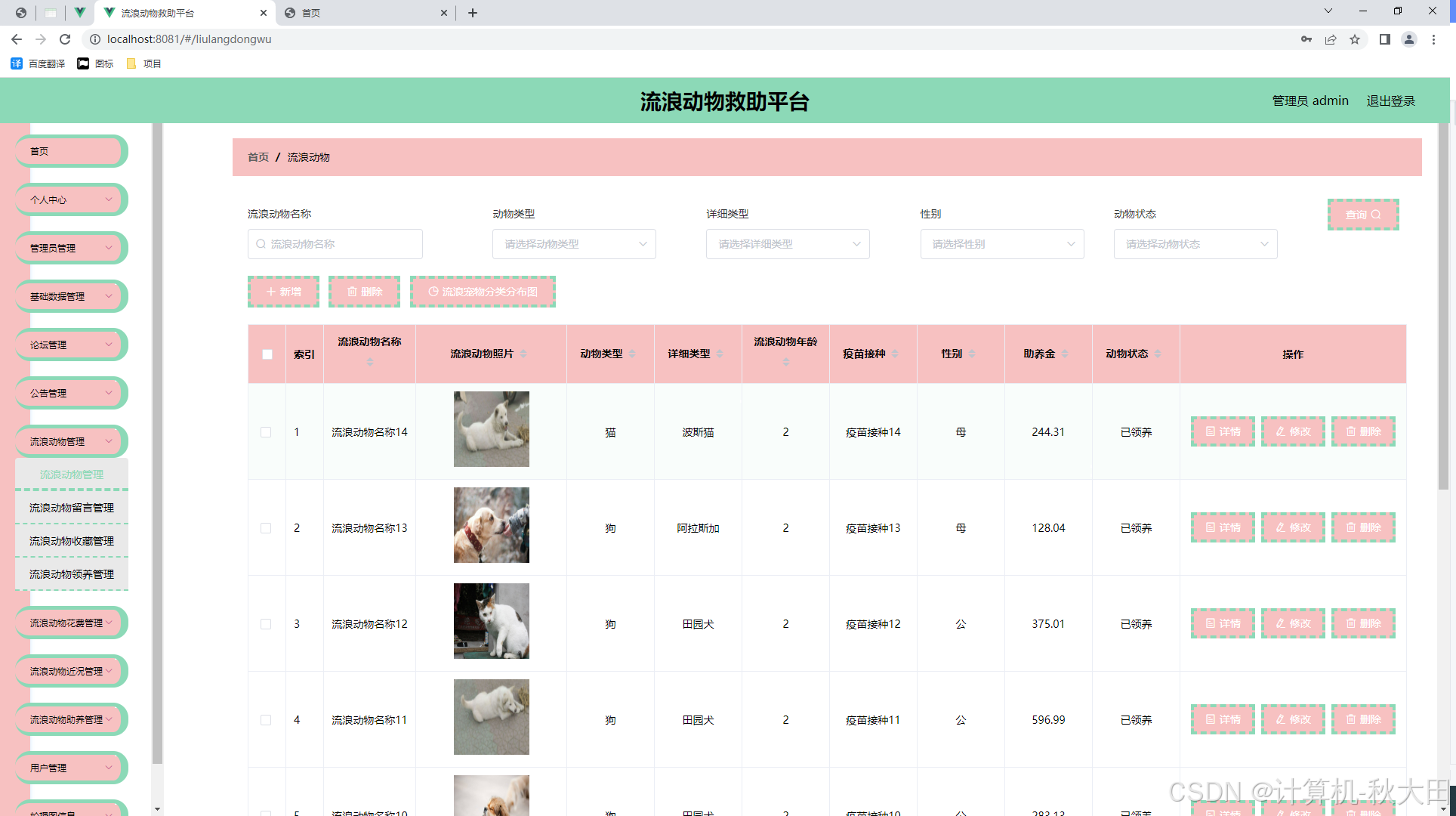The image size is (1456, 816).
Task: Open the 请选择动物类型 dropdown
Action: pos(574,244)
